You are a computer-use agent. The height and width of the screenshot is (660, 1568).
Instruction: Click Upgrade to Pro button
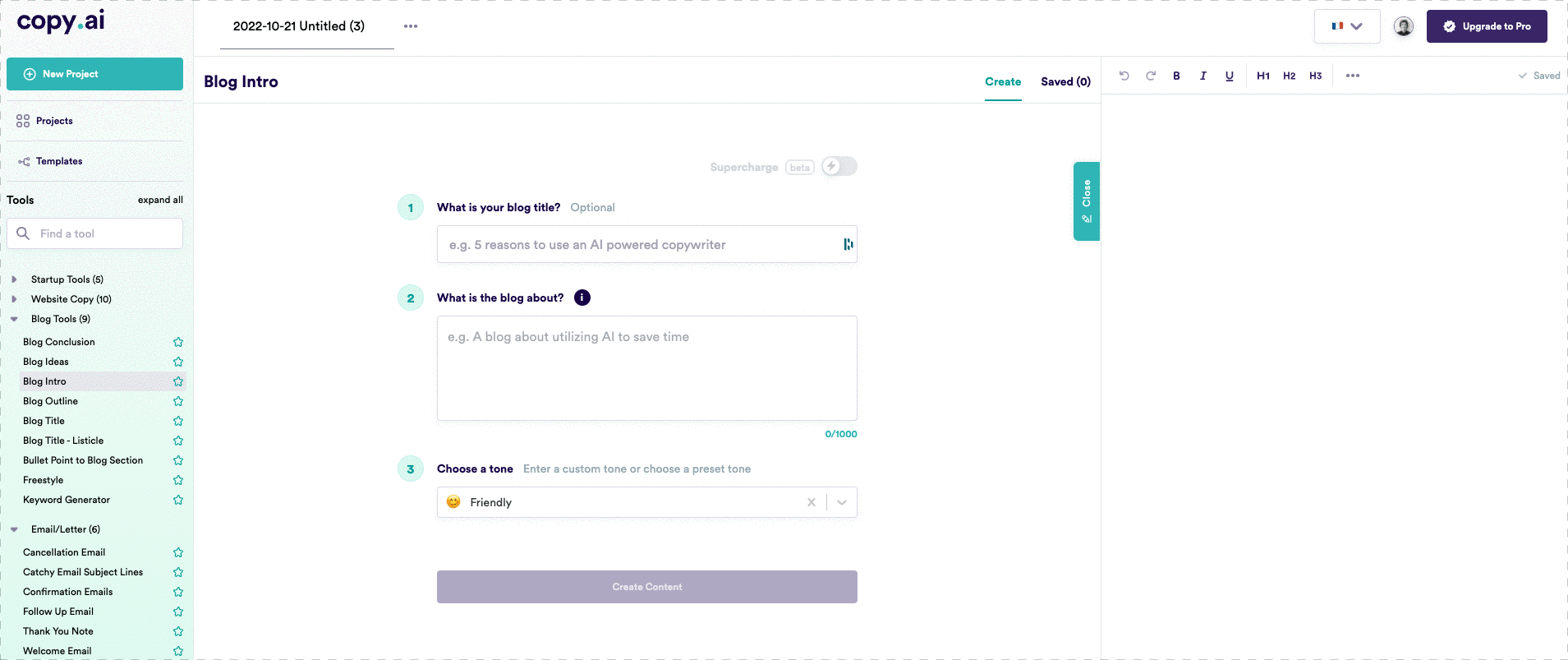pos(1487,26)
